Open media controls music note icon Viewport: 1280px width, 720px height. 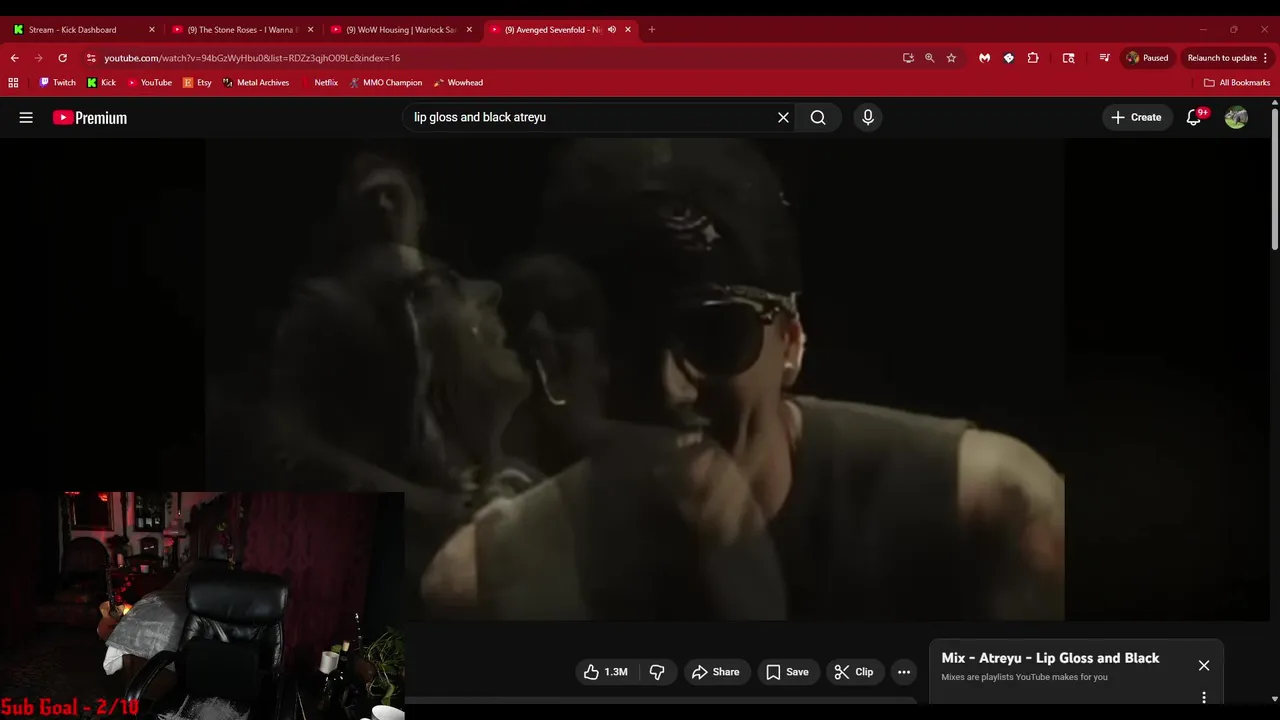click(1104, 58)
